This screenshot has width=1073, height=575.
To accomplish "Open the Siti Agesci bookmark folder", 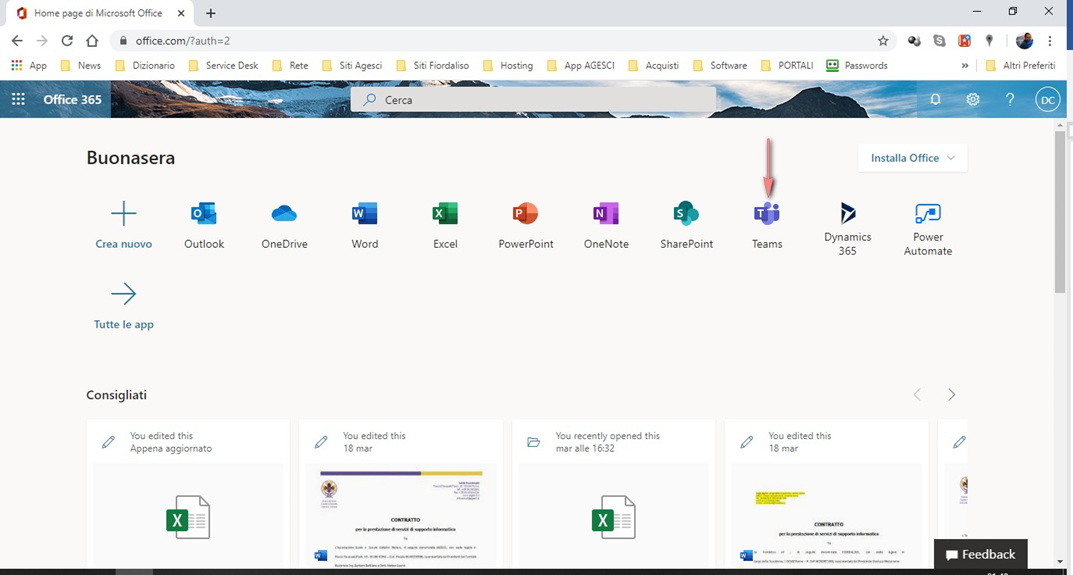I will click(352, 66).
